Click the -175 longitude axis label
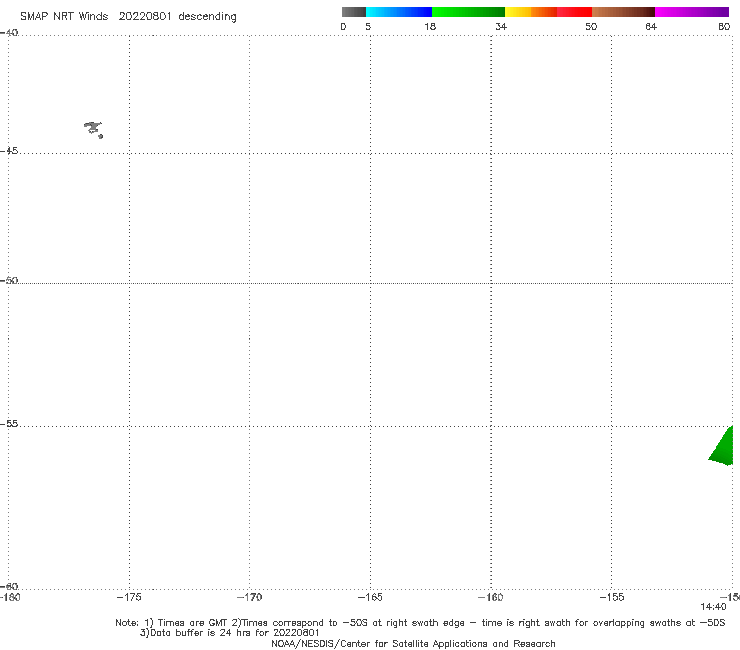Image resolution: width=740 pixels, height=650 pixels. [x=129, y=597]
